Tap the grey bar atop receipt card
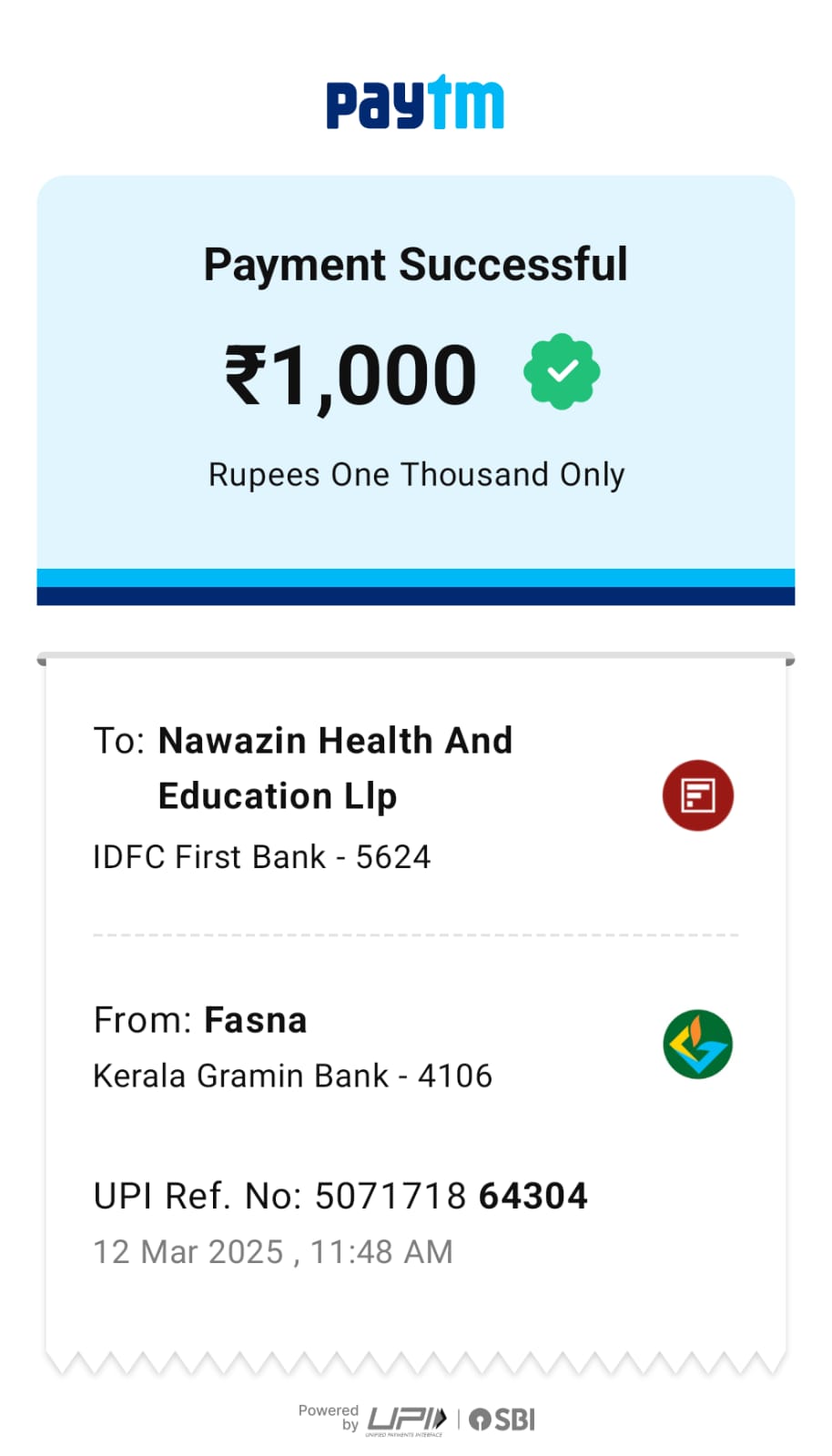 415,656
